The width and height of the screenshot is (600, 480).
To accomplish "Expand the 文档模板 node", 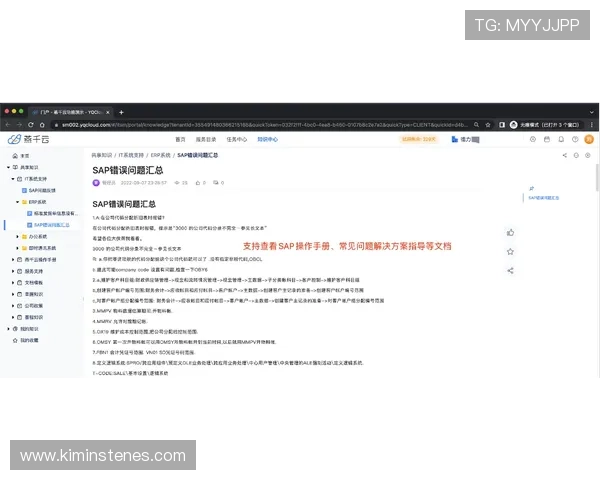I will [x=13, y=282].
